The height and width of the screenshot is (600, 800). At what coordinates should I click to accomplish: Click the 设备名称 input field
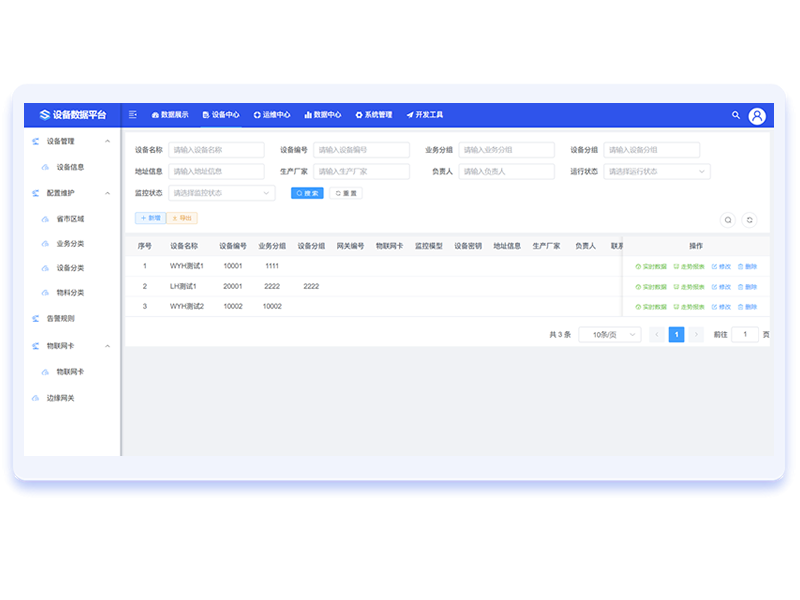216,150
